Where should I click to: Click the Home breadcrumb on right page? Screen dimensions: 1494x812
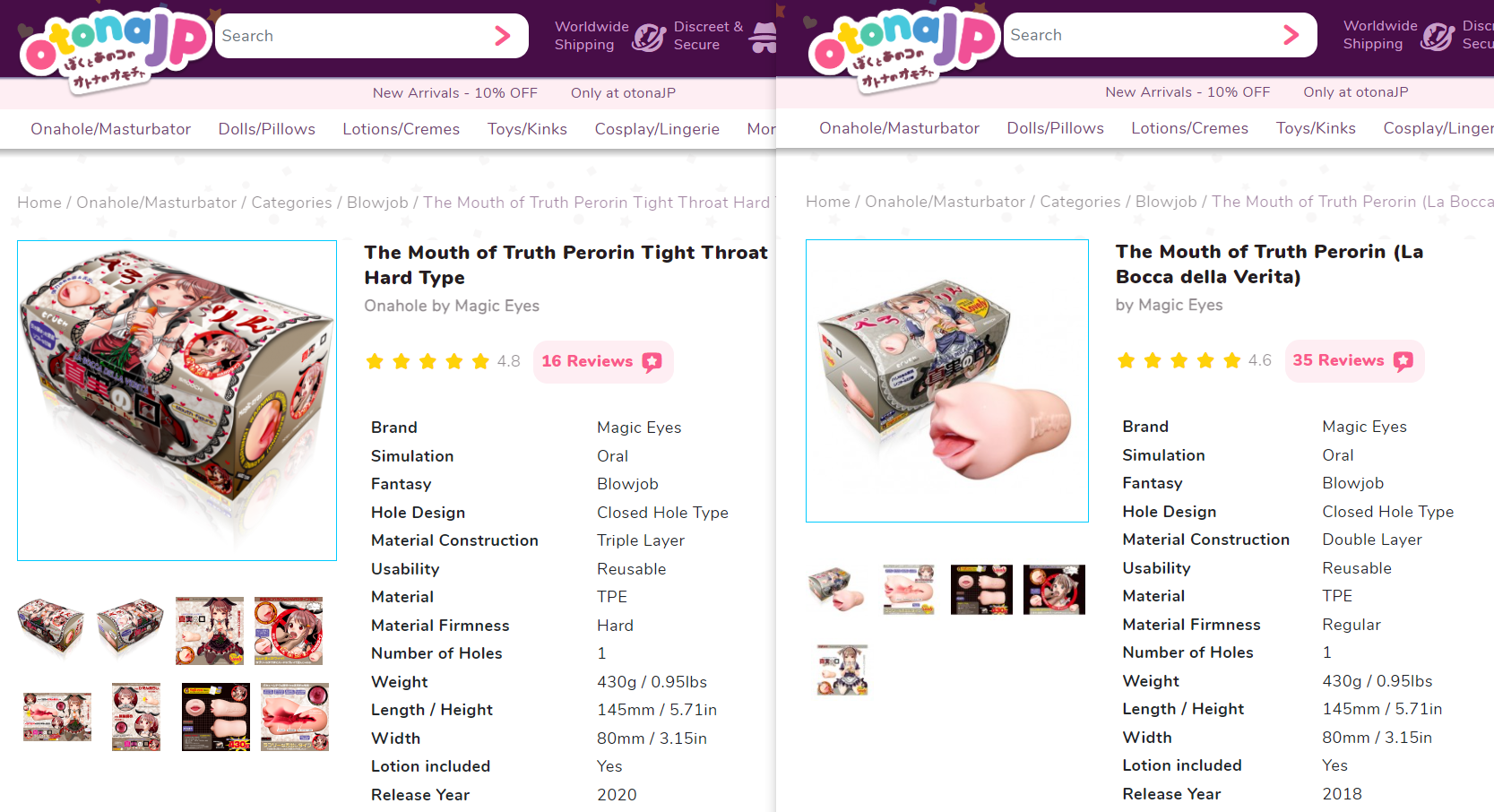point(828,202)
